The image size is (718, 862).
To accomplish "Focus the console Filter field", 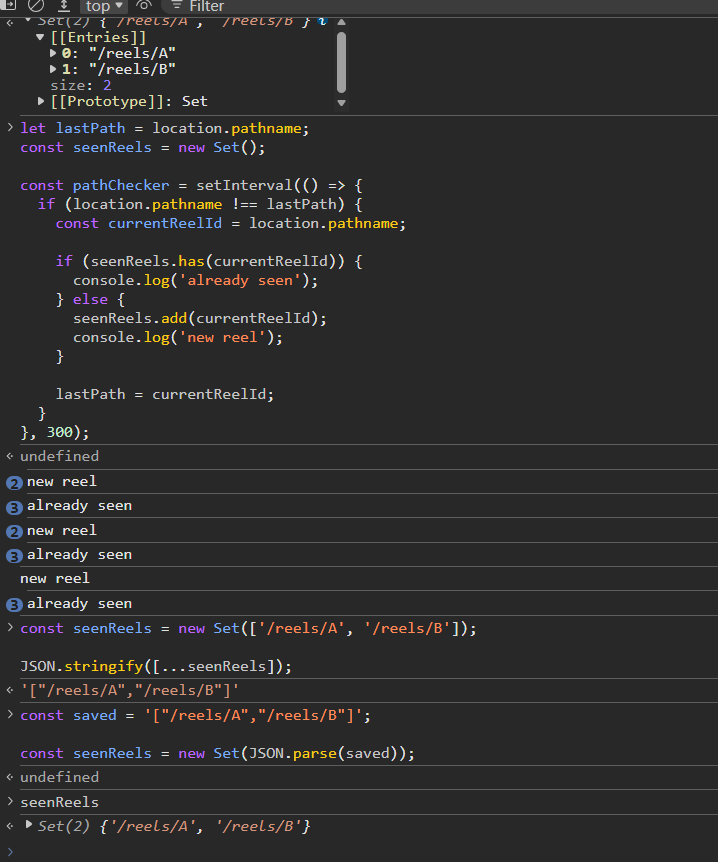I will click(206, 6).
